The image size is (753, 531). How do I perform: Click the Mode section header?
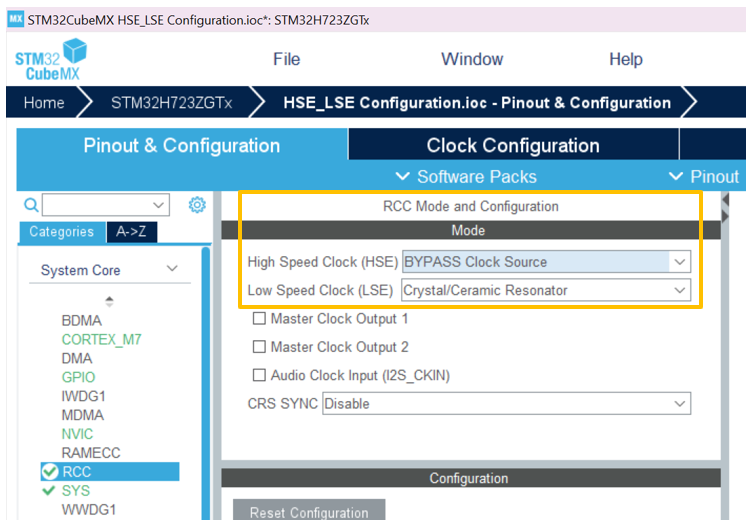coord(471,230)
